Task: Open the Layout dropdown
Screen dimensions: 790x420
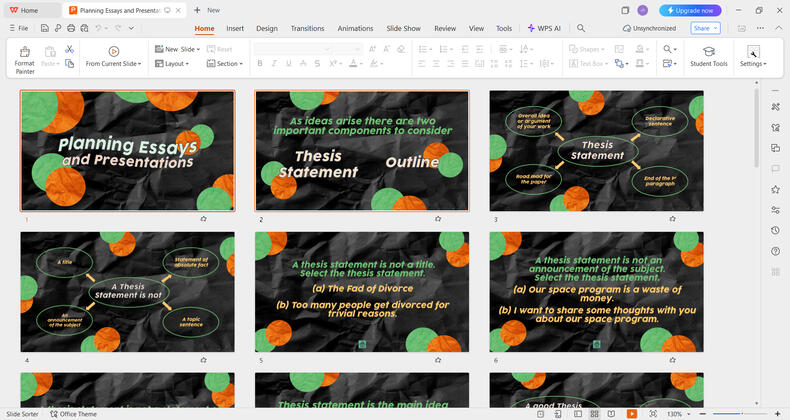Action: 172,63
